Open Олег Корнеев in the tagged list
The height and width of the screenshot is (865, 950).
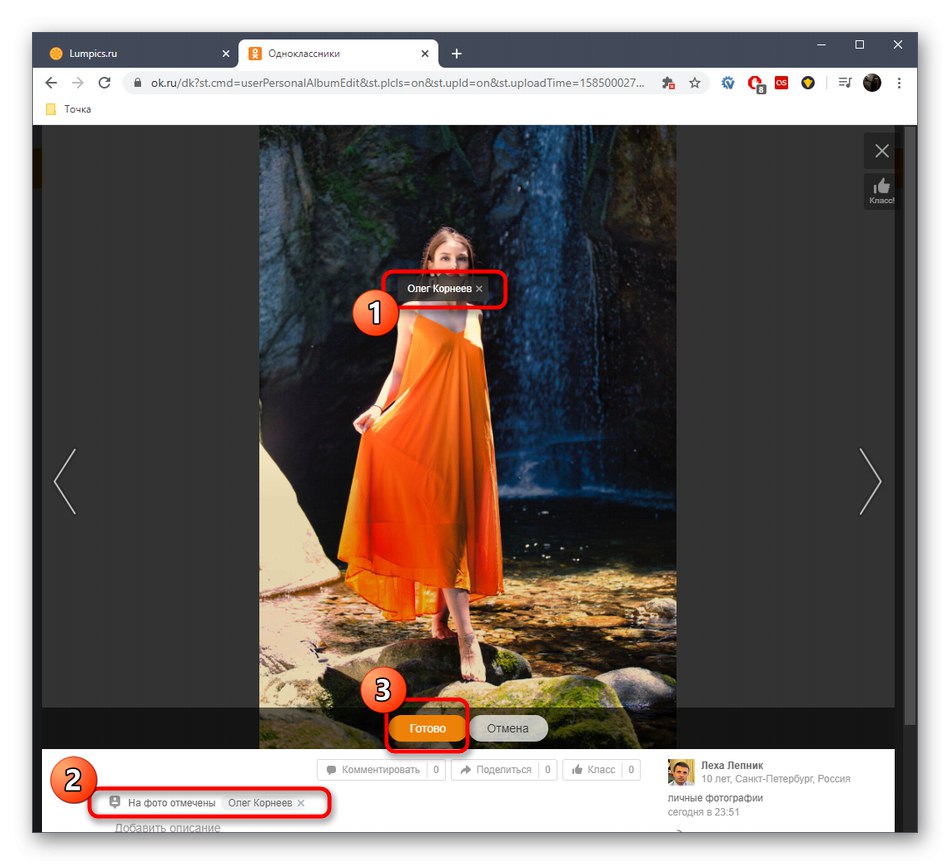(x=260, y=803)
